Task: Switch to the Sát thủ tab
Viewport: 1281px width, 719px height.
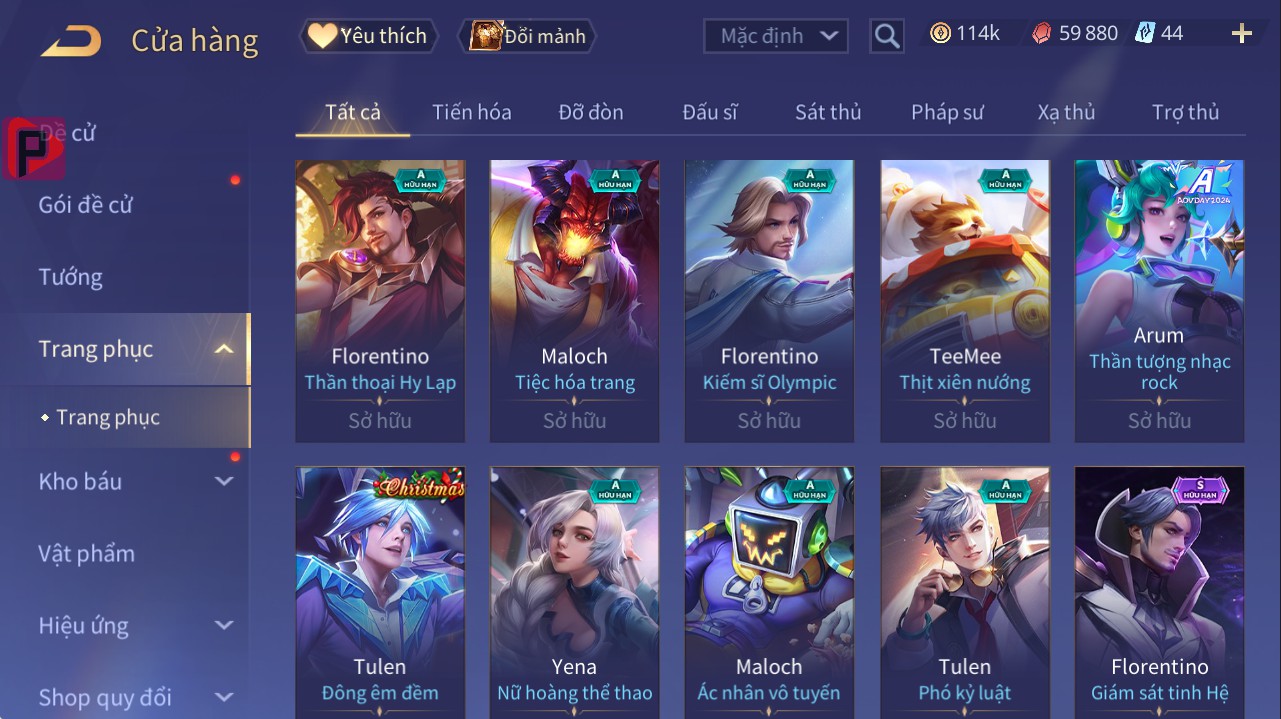Action: click(828, 112)
